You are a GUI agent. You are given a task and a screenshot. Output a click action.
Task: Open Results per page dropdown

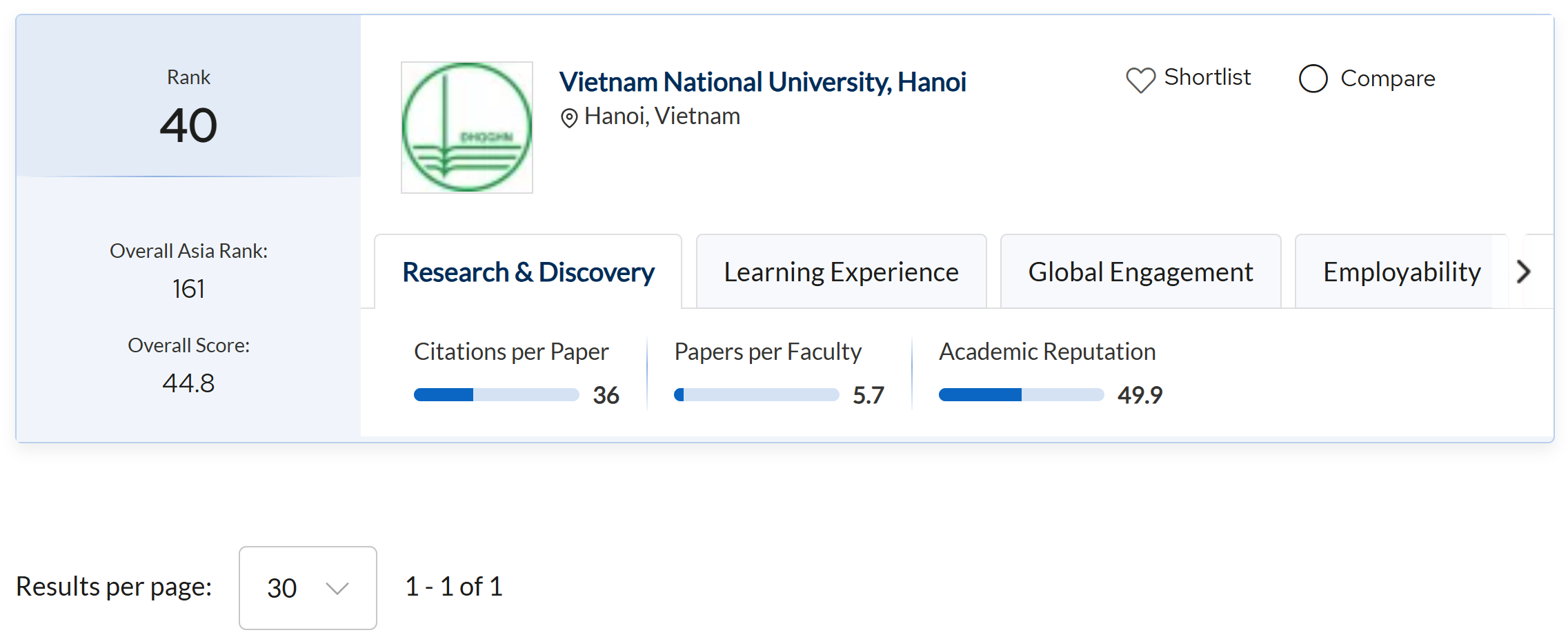308,587
